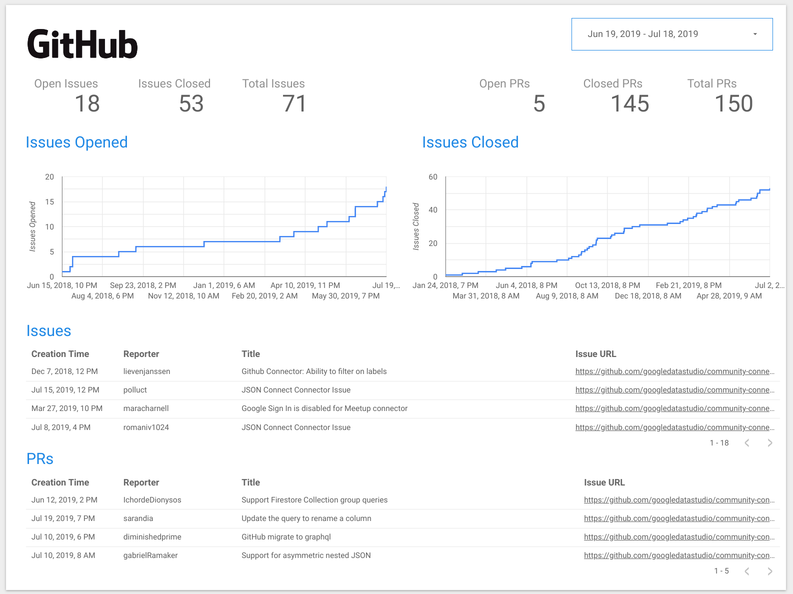The width and height of the screenshot is (793, 594).
Task: Select reporter lievenjanssen in Issues table
Action: [x=147, y=372]
